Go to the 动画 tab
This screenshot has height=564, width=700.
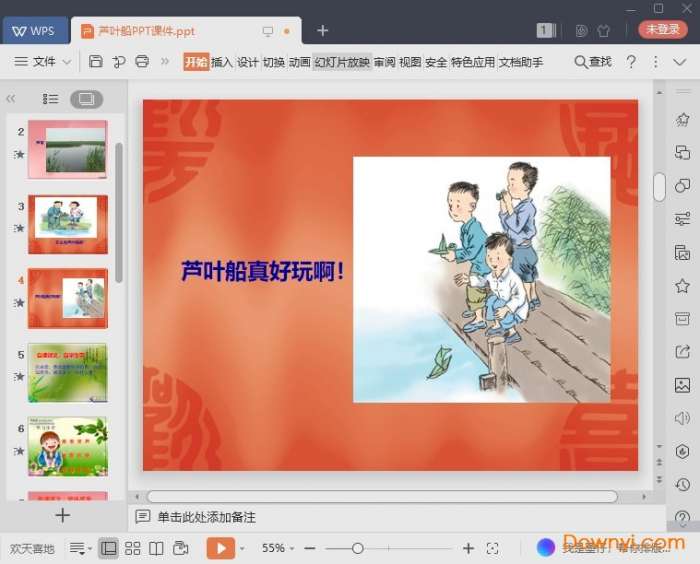click(x=300, y=62)
